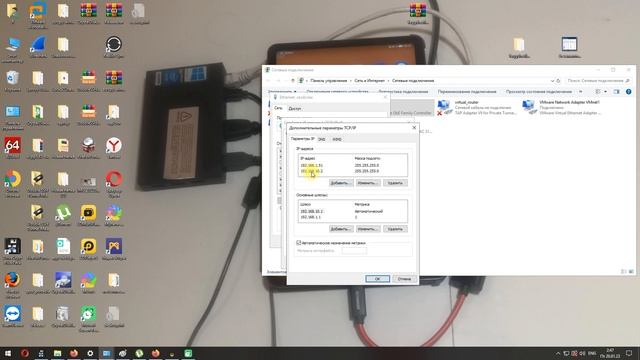Toggle automatic metric assignment checkbox
640x360 pixels.
299,242
